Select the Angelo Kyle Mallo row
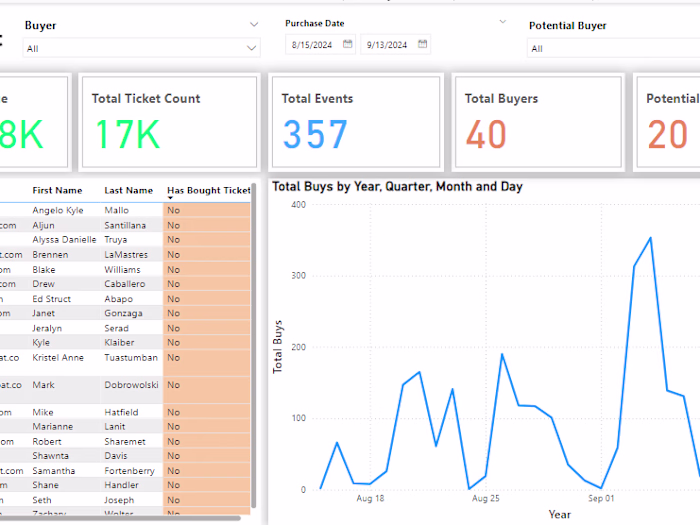The width and height of the screenshot is (700, 525). pyautogui.click(x=125, y=210)
